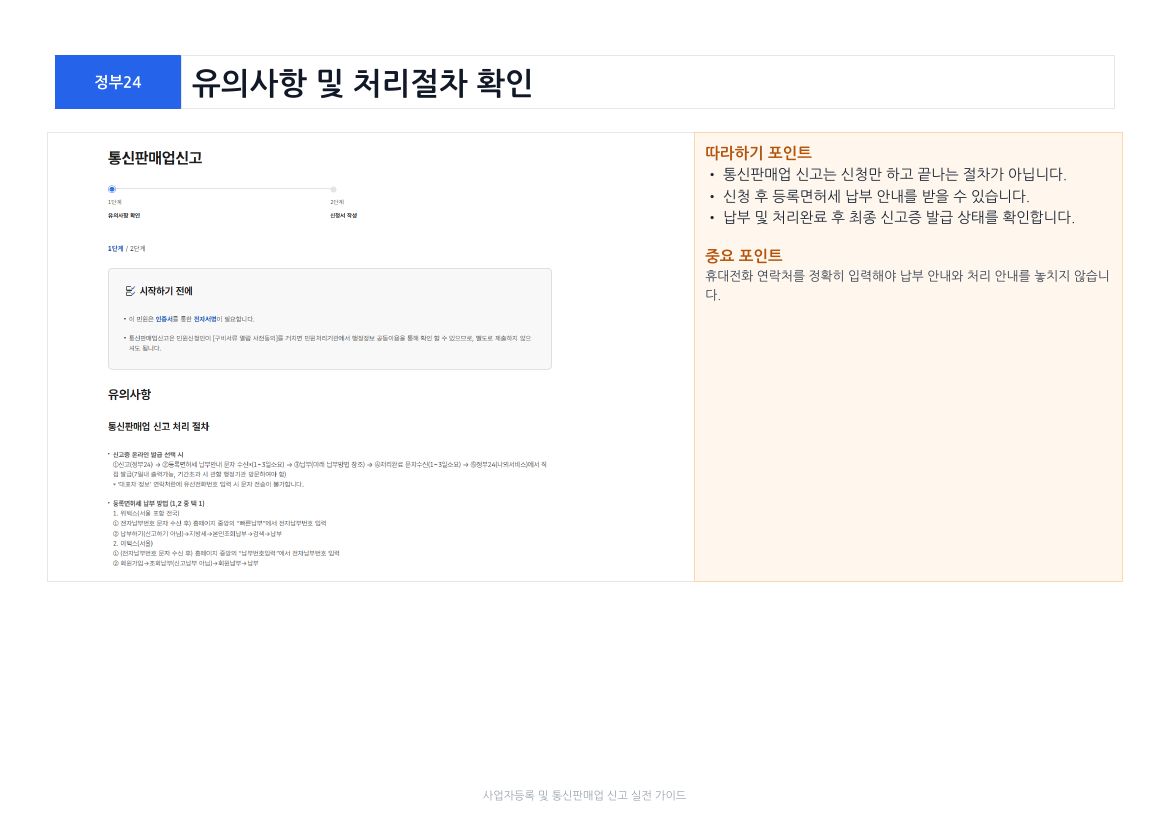Click the 신청서 작성 step label
This screenshot has width=1170, height=827.
click(344, 216)
